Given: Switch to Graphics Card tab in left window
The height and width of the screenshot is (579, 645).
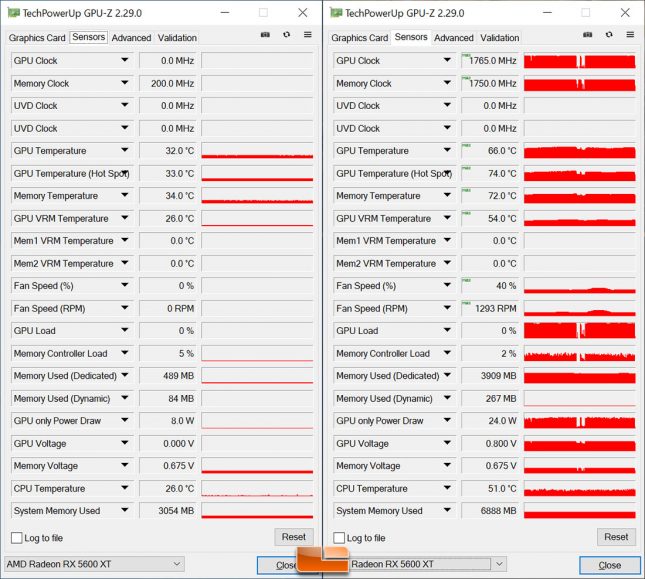Looking at the screenshot, I should 37,38.
